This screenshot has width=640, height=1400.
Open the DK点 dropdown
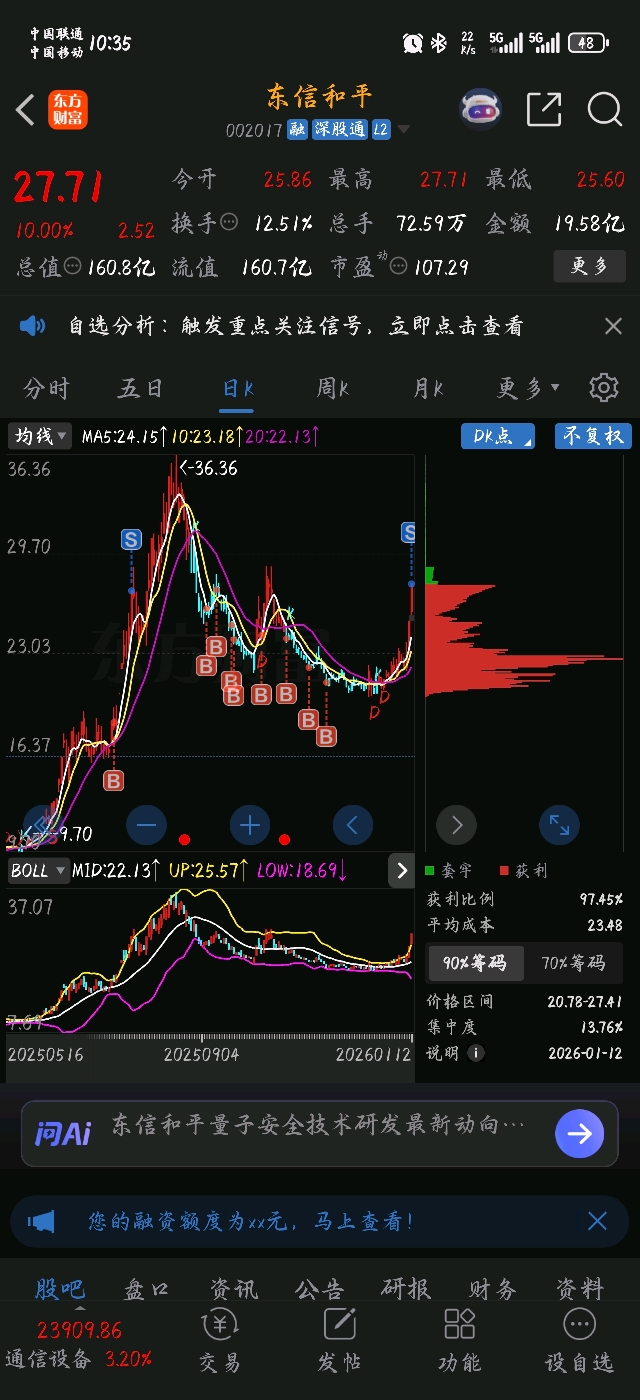coord(497,436)
